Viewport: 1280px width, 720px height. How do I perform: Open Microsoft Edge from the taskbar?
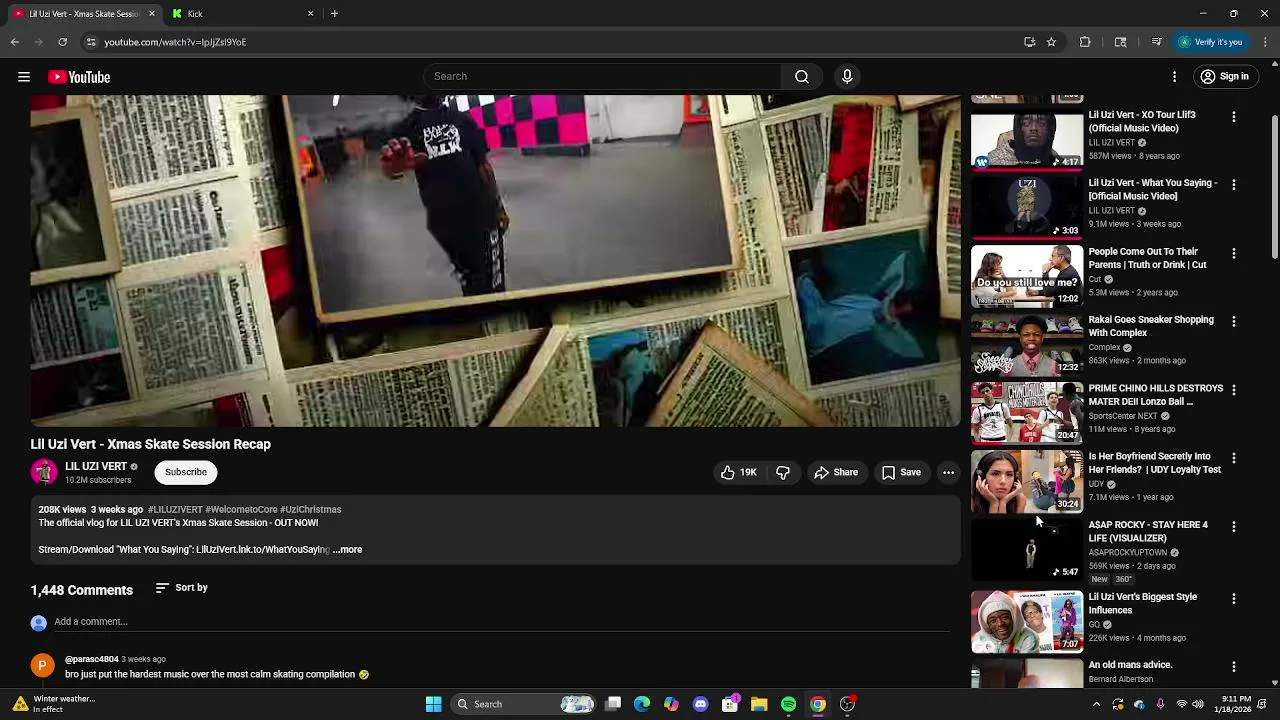point(642,704)
